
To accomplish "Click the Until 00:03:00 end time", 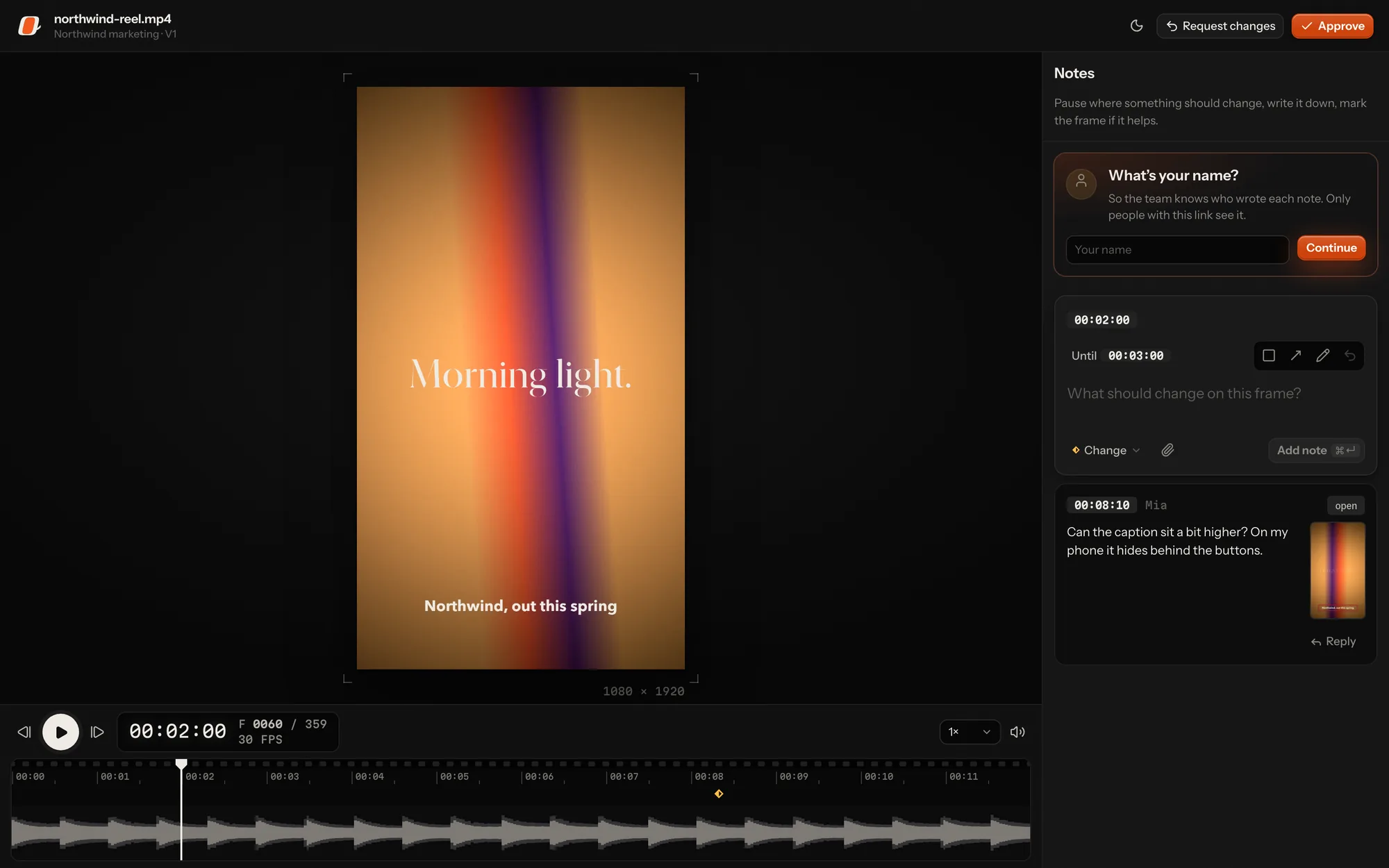I will tap(1136, 356).
